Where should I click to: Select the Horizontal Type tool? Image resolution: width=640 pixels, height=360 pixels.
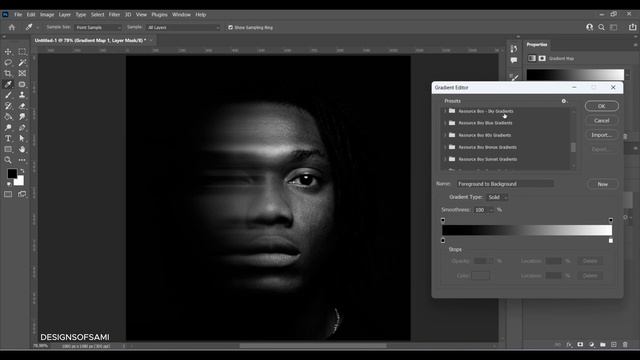coord(8,138)
